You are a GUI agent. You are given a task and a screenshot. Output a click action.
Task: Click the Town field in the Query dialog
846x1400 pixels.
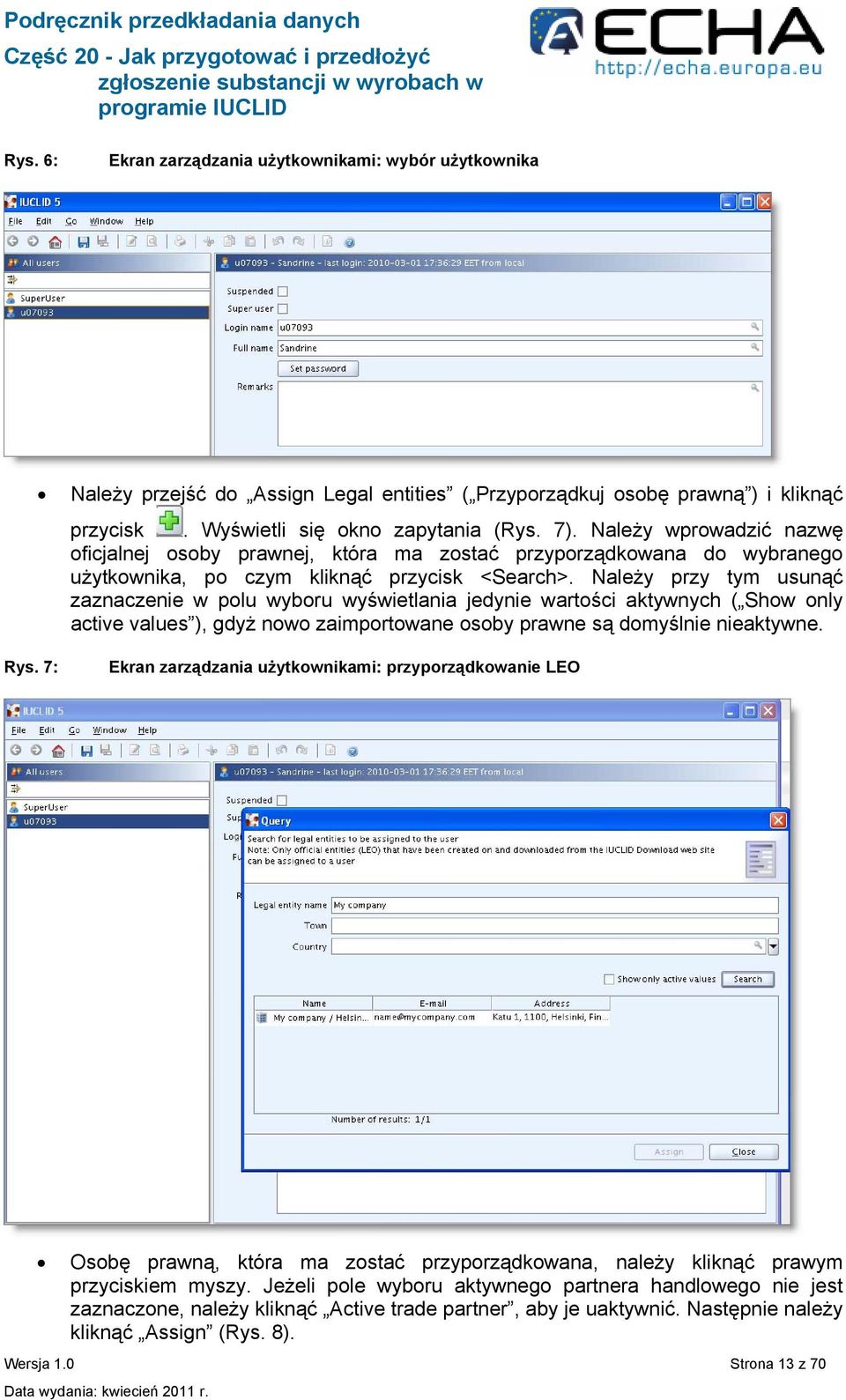[x=554, y=926]
